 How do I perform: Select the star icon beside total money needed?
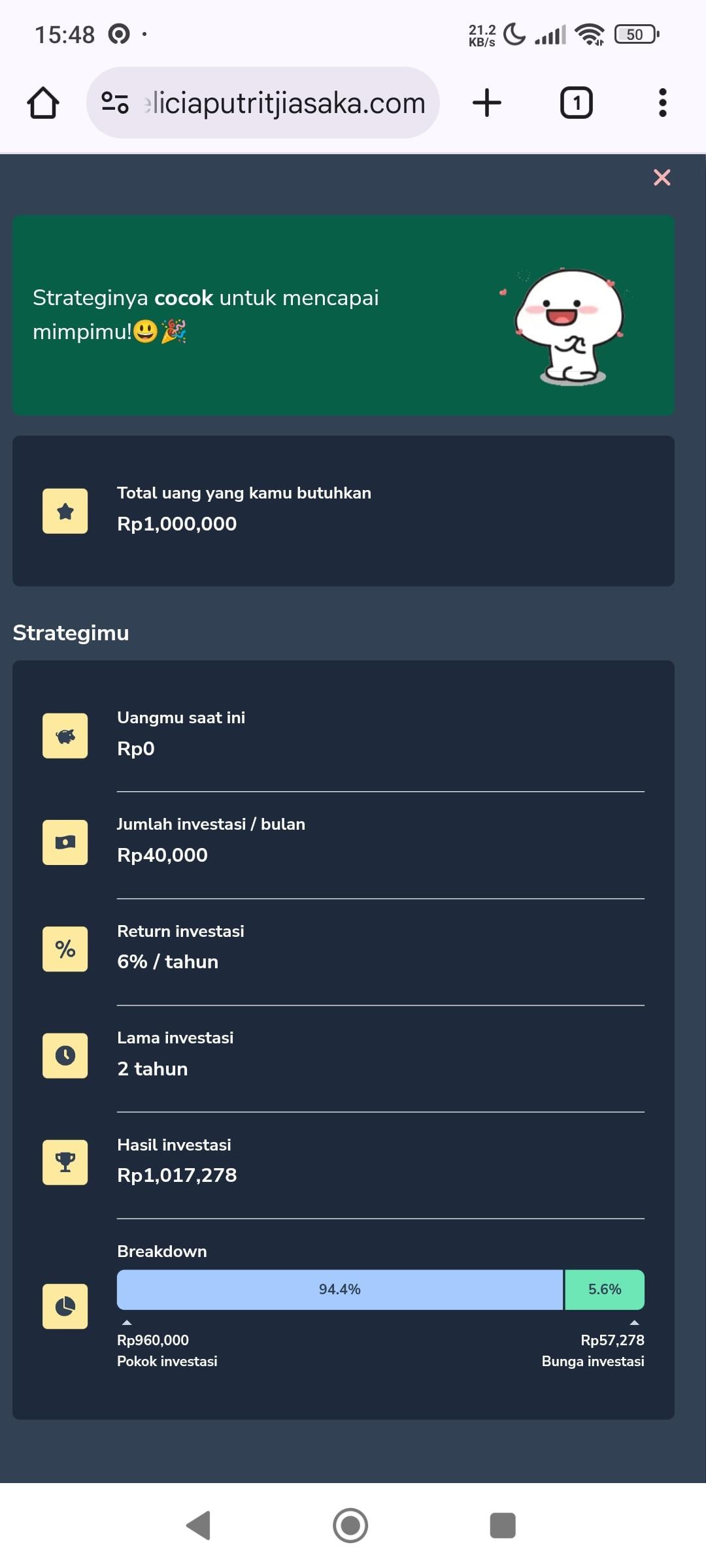pyautogui.click(x=65, y=510)
